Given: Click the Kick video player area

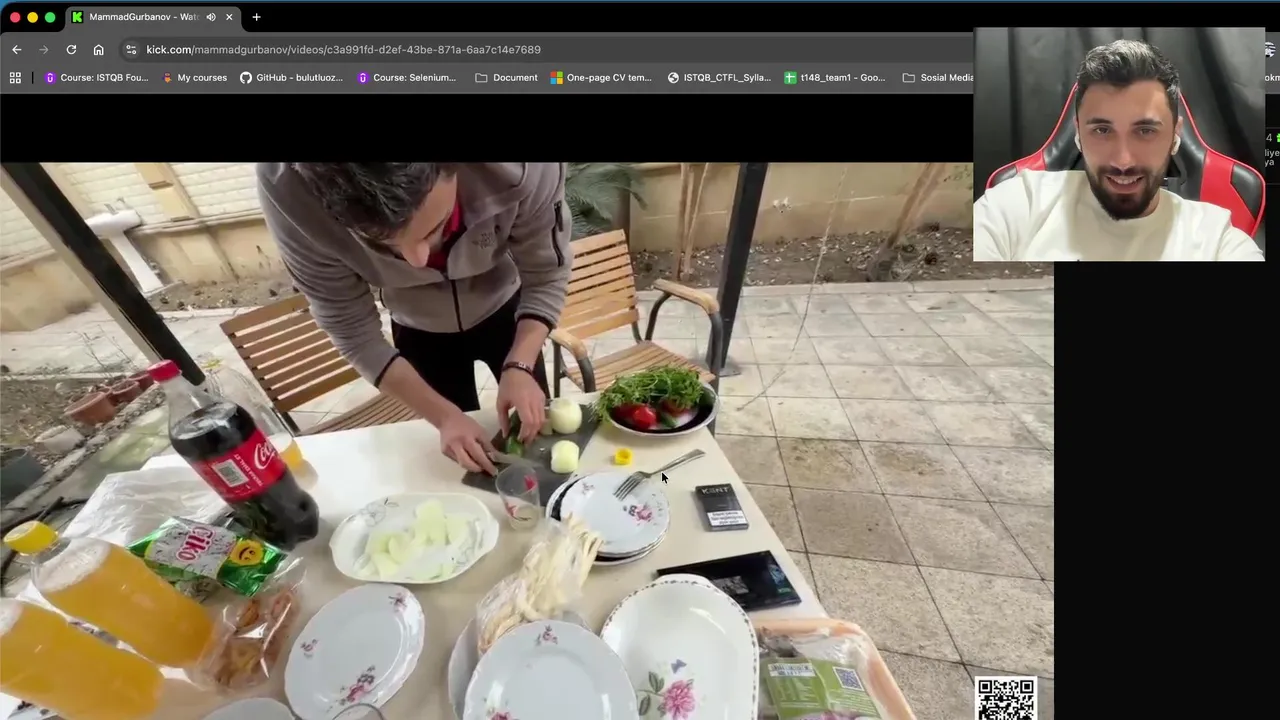Looking at the screenshot, I should tap(526, 440).
